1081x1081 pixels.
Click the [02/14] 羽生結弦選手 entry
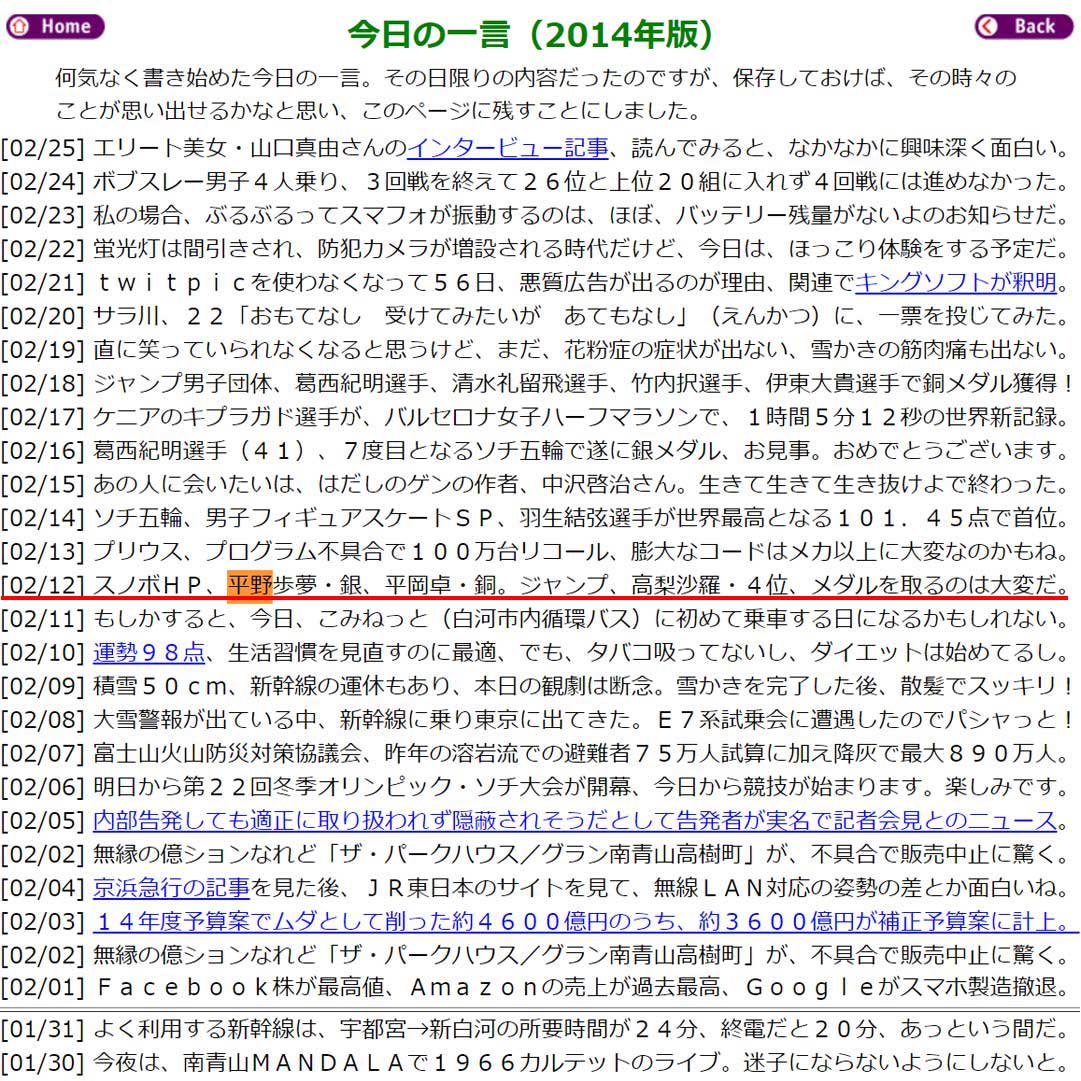pos(535,518)
